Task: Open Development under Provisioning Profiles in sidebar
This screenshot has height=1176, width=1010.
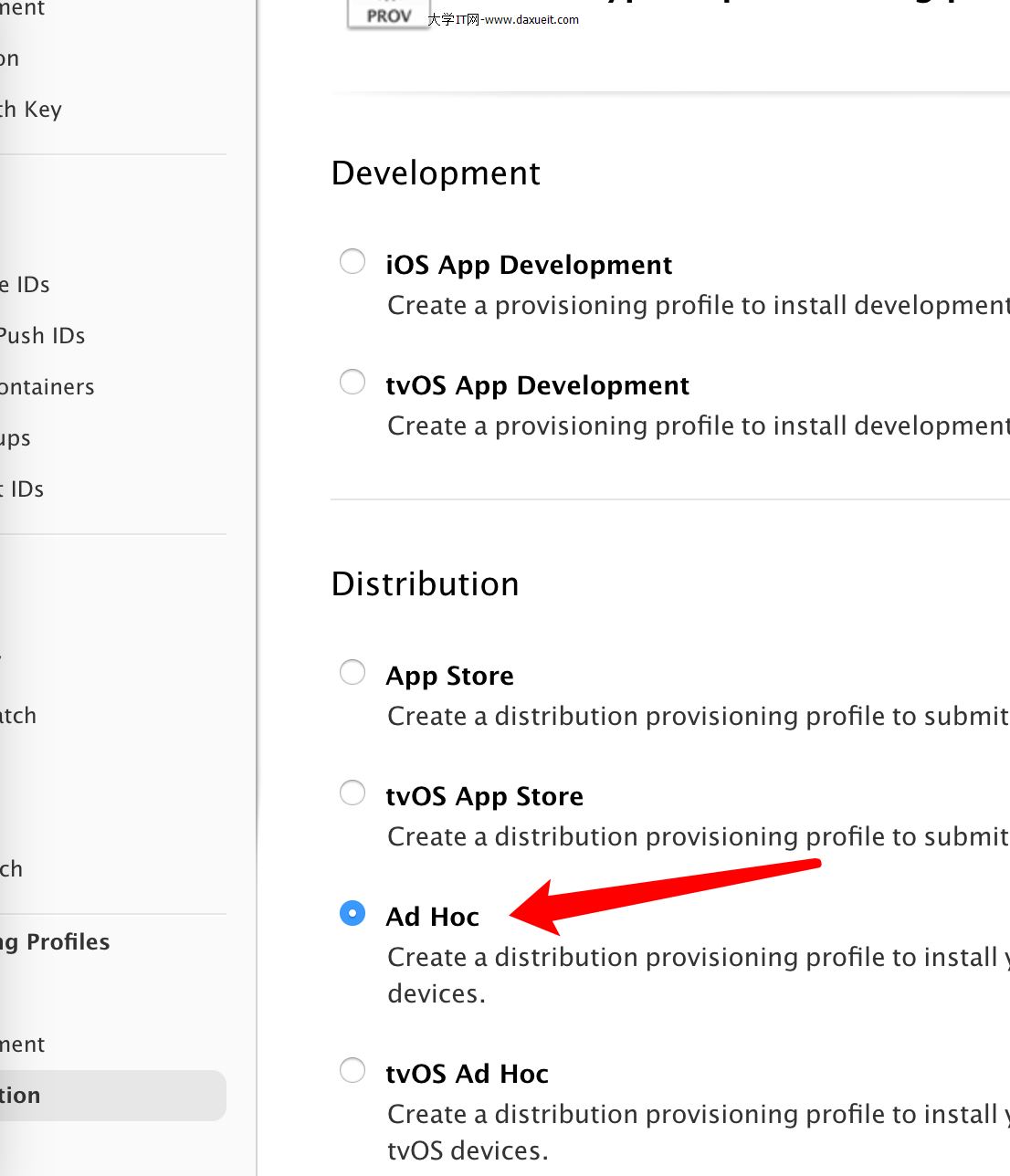Action: coord(23,1045)
